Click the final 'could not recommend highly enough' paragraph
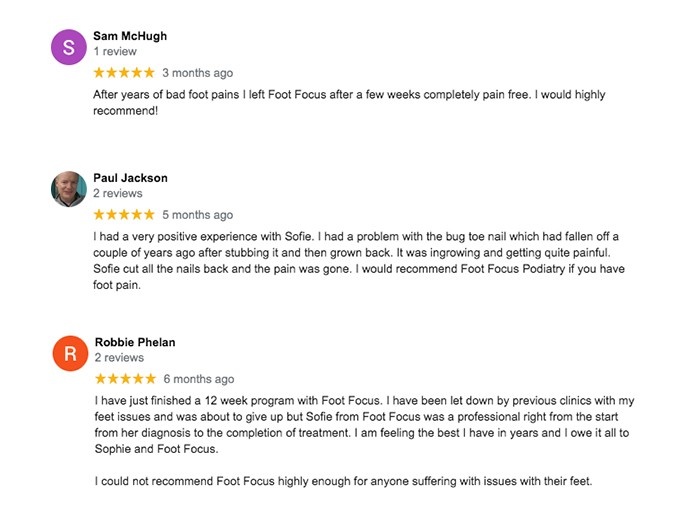This screenshot has width=700, height=512. coord(343,481)
